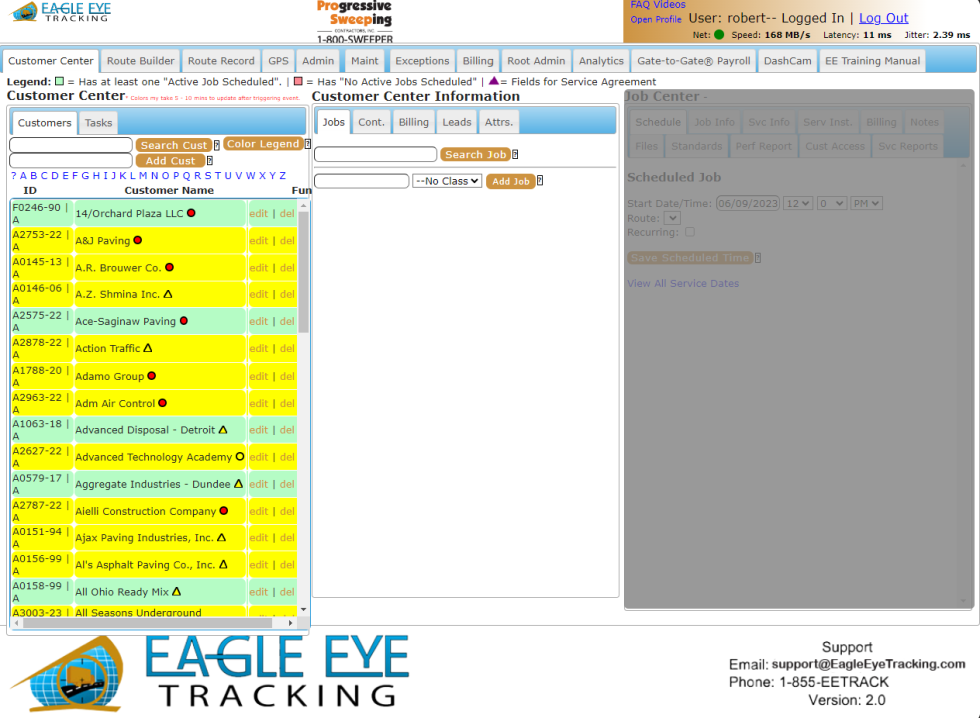This screenshot has width=980, height=718.
Task: Switch to the Tasks tab
Action: pos(97,123)
